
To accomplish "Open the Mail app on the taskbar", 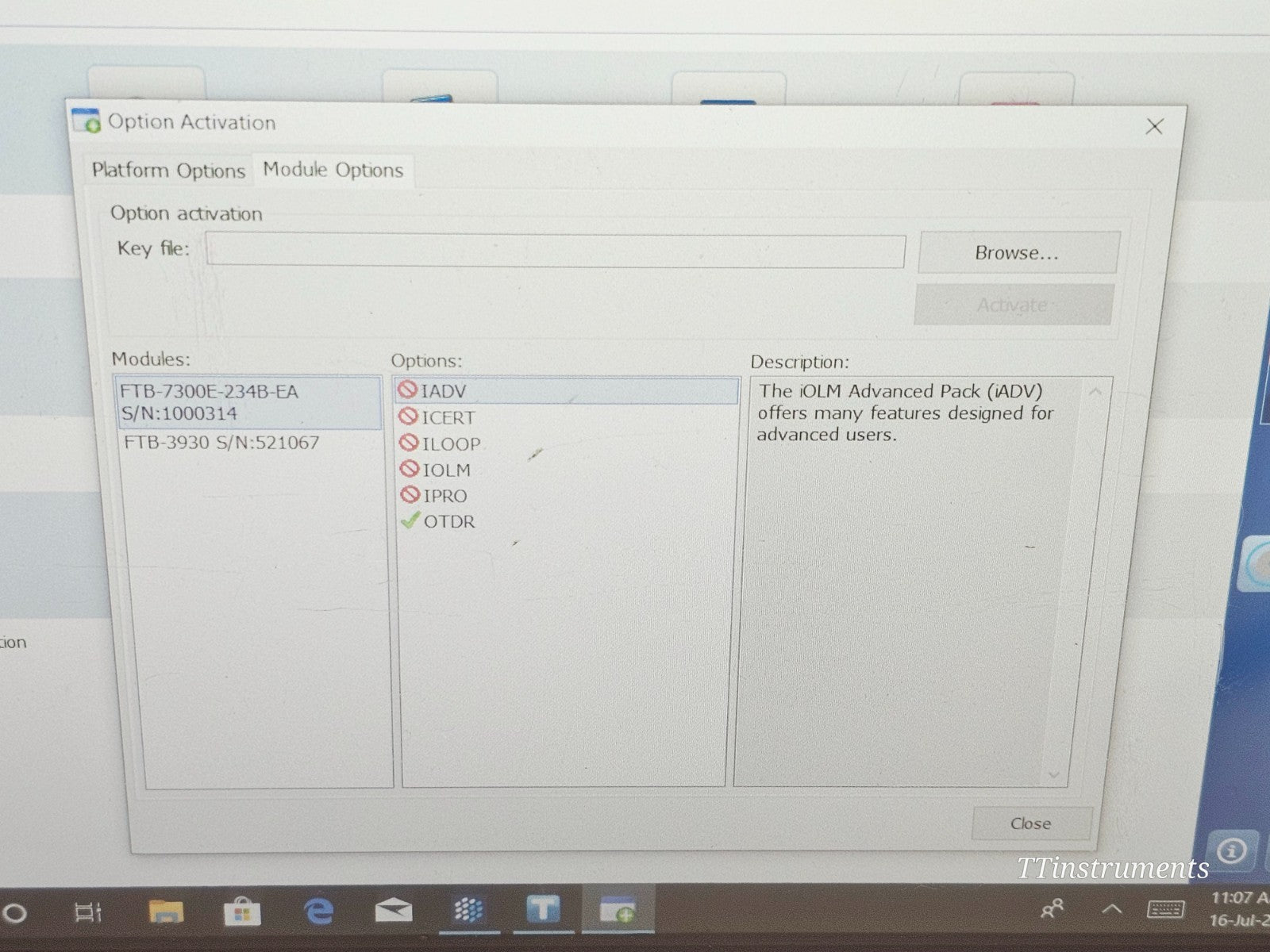I will 393,912.
